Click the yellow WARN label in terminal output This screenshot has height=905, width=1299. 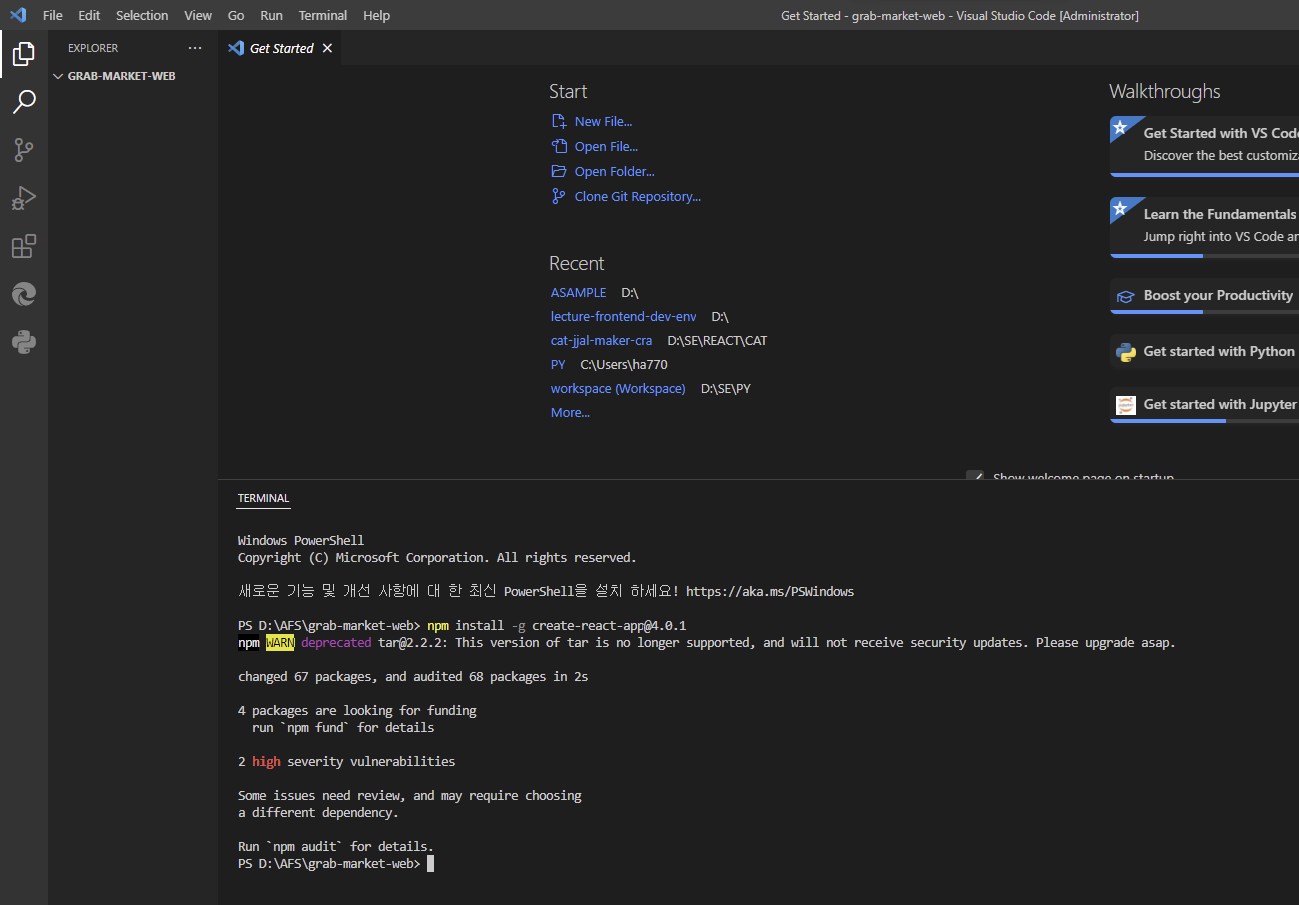click(280, 643)
